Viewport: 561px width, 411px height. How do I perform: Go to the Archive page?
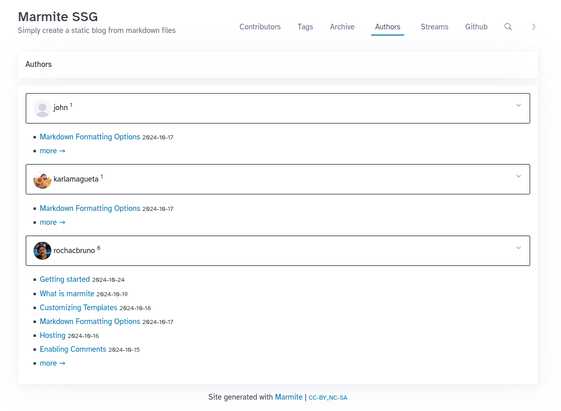[342, 27]
